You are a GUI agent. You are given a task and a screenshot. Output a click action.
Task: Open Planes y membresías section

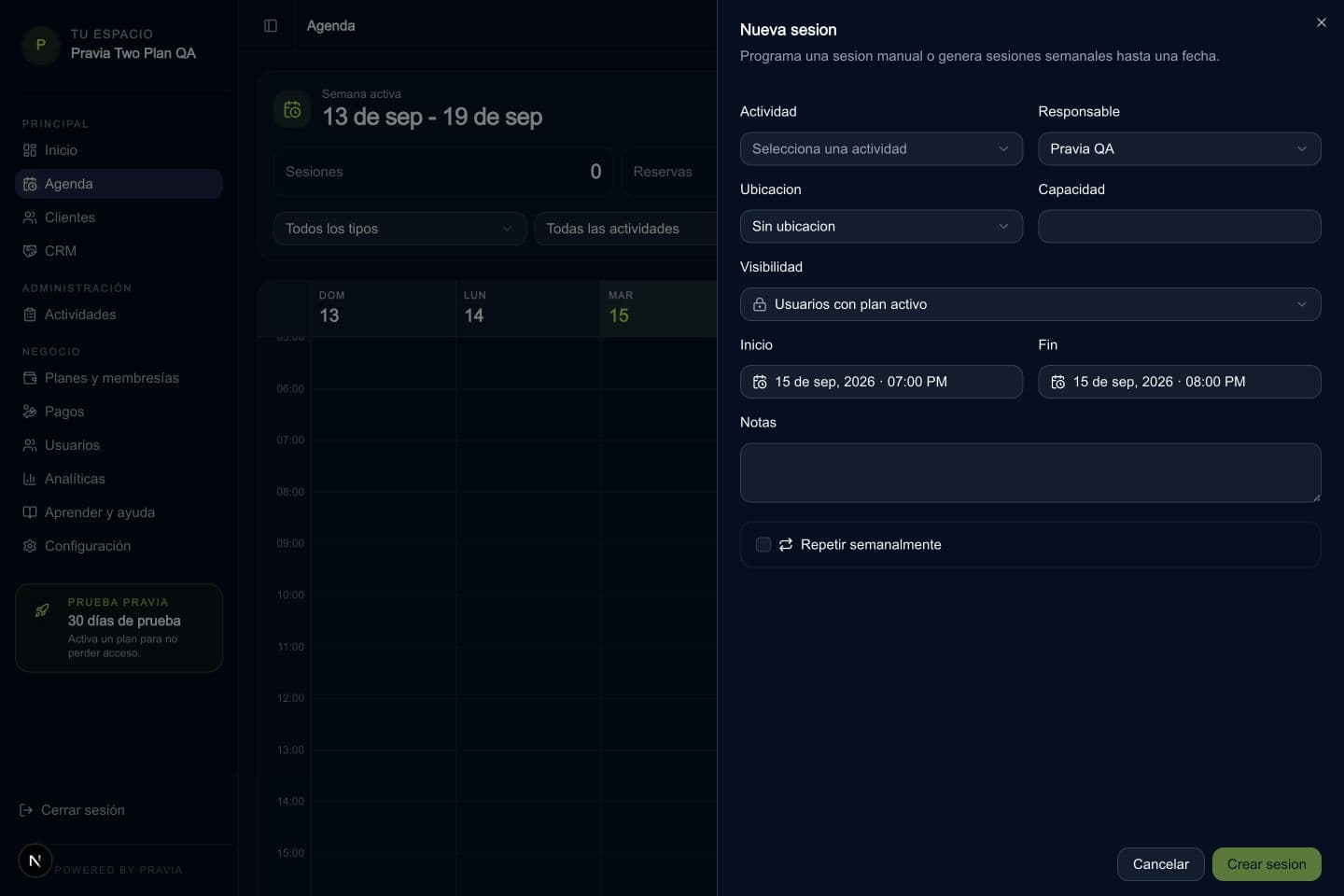(x=119, y=378)
